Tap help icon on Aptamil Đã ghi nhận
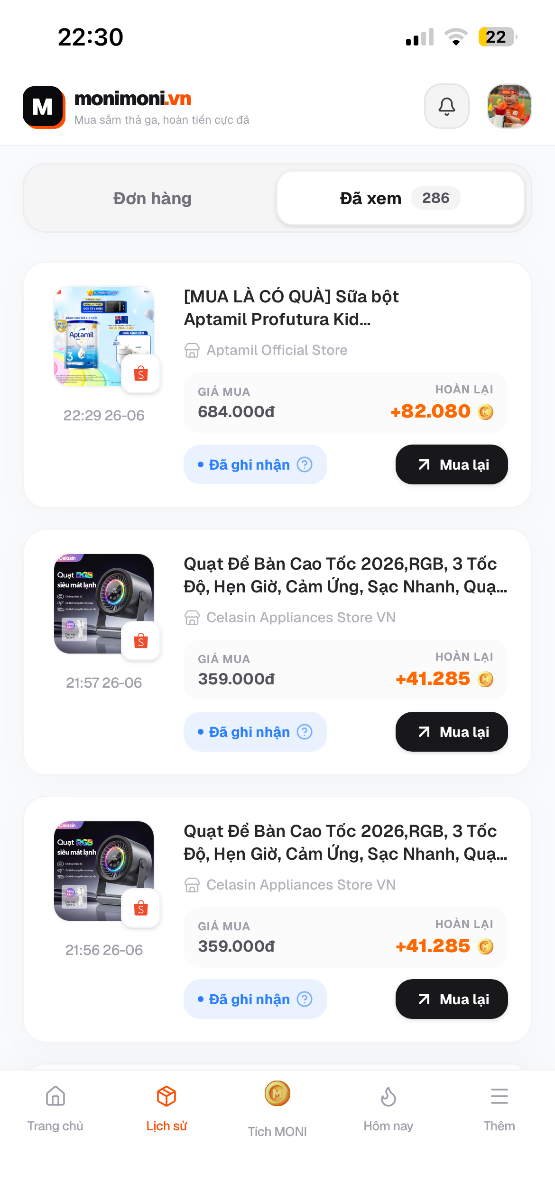 [x=305, y=465]
